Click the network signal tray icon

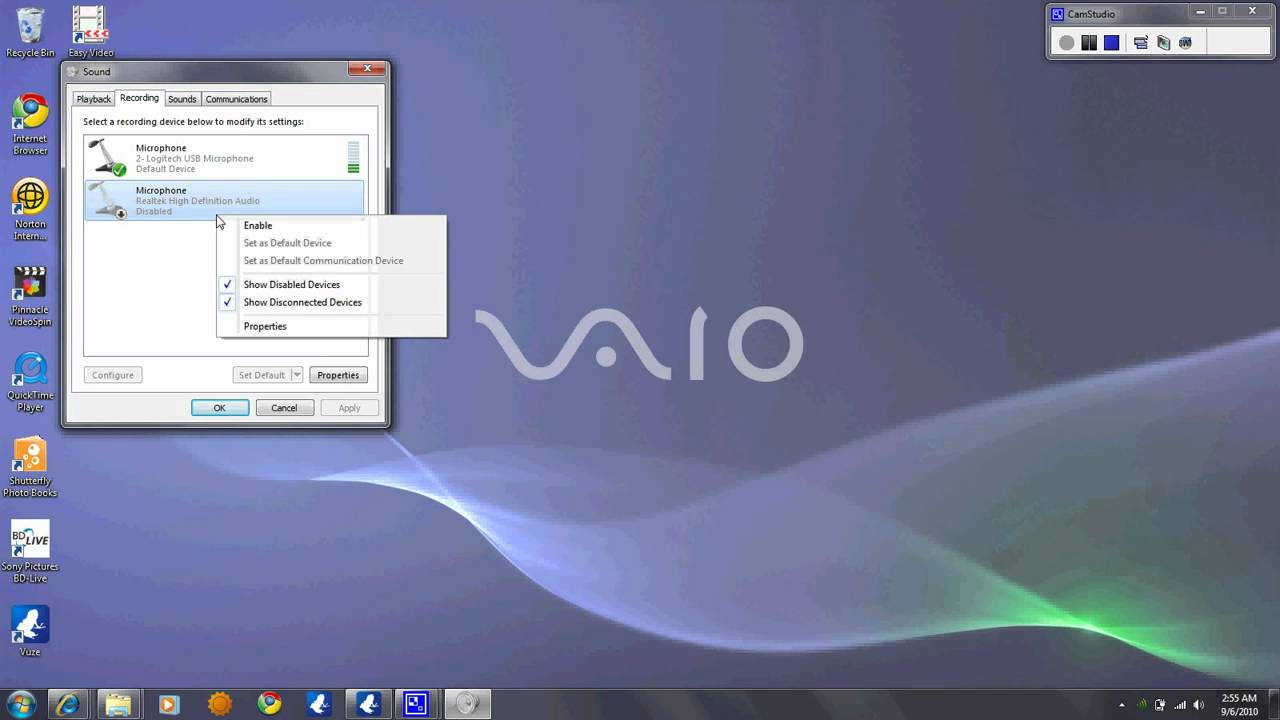click(x=1179, y=704)
